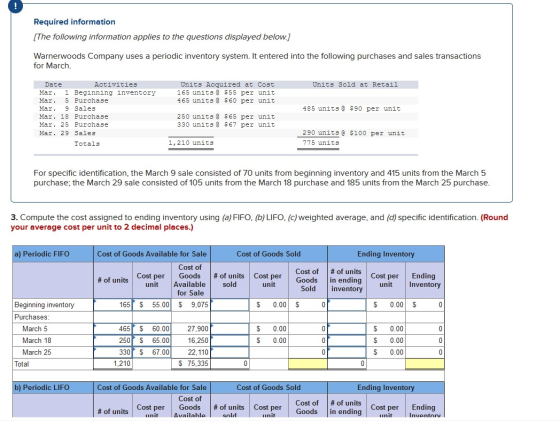Click yellow total Ending Inventory cell

pos(425,364)
